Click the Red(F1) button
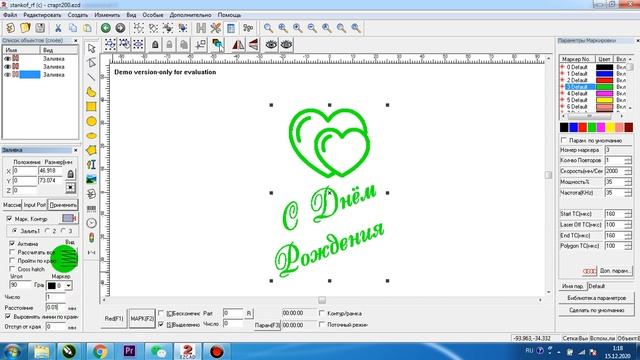This screenshot has height=360, width=640. [x=114, y=318]
